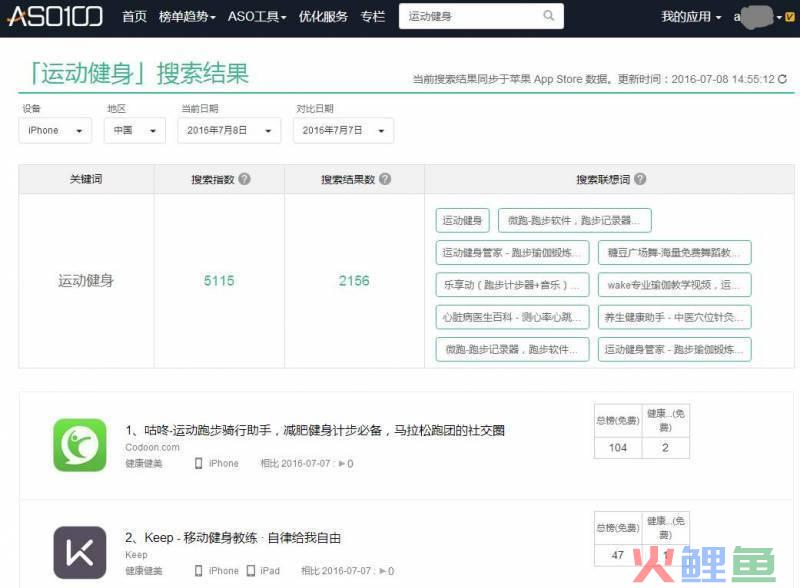Open help for 搜索结果数 column
Image resolution: width=800 pixels, height=588 pixels.
[x=385, y=179]
